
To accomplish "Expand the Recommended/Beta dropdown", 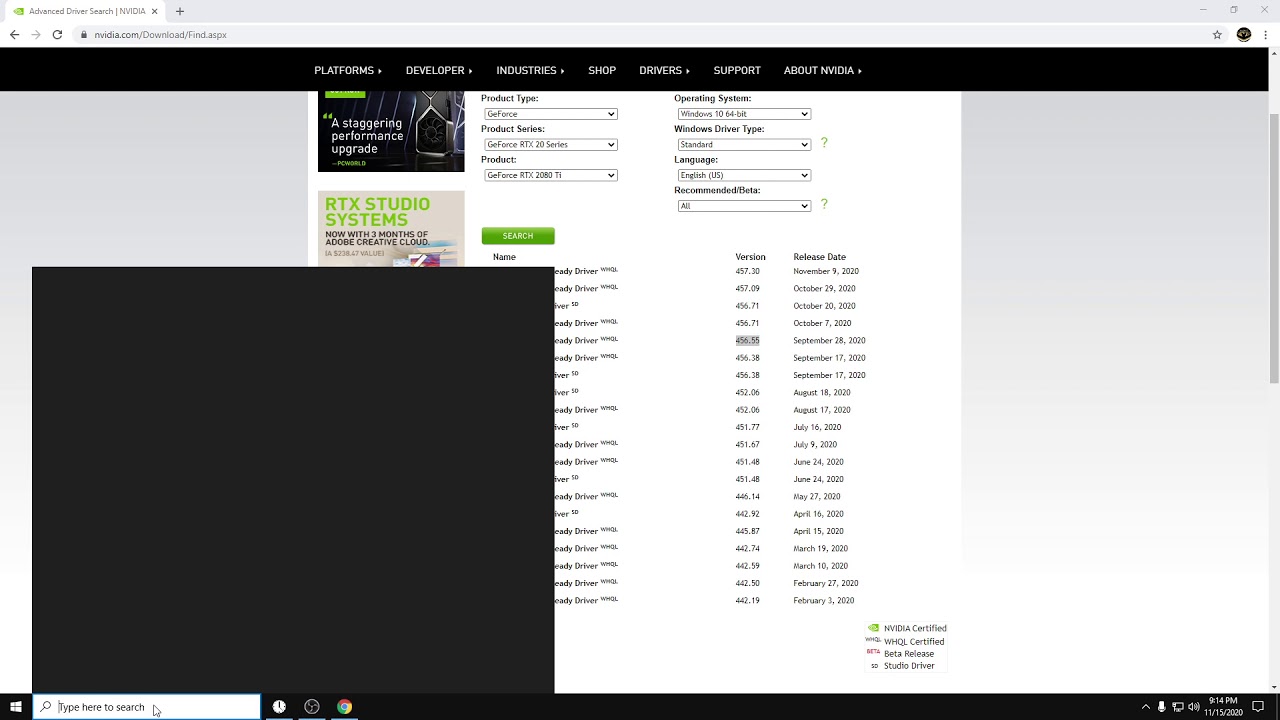I will pyautogui.click(x=743, y=206).
